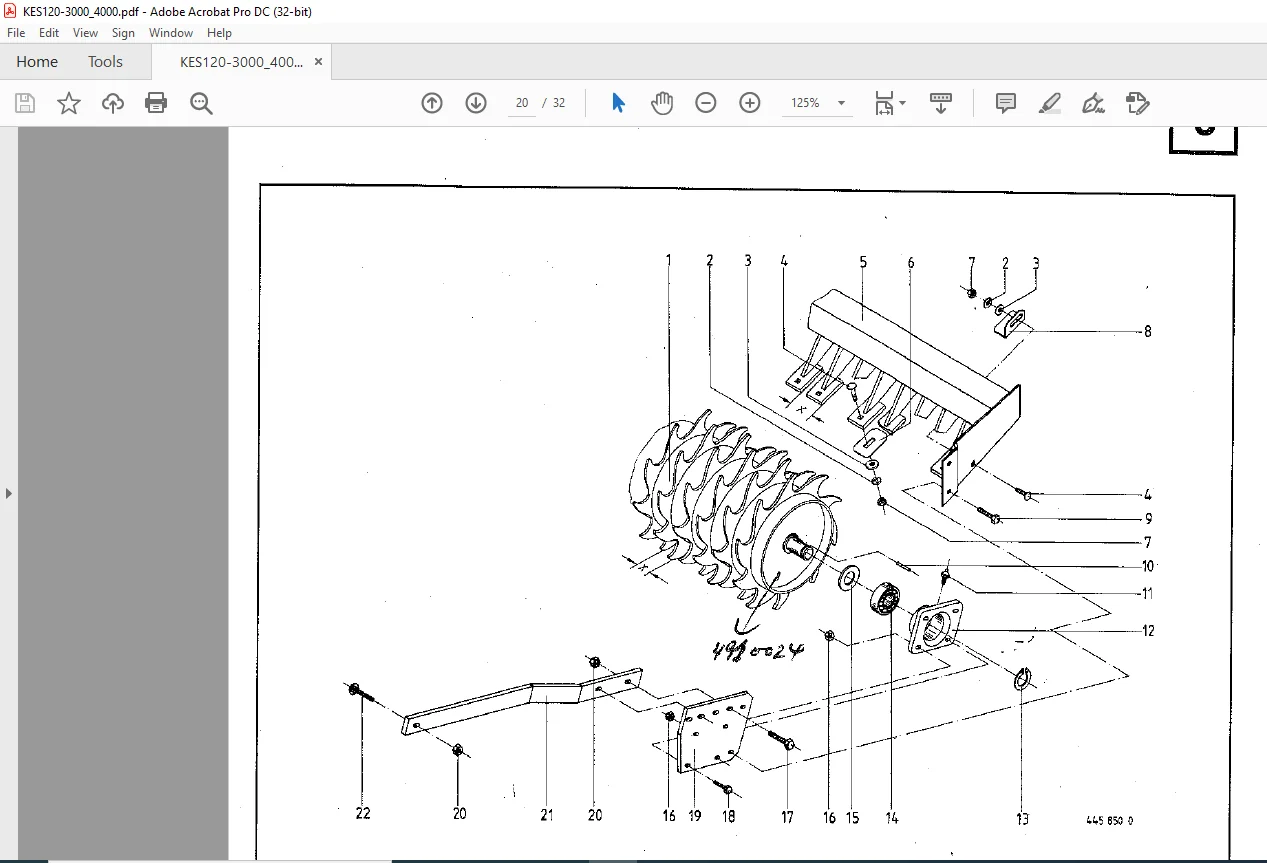This screenshot has height=863, width=1267.
Task: Click part number 6 label in diagram
Action: click(911, 263)
